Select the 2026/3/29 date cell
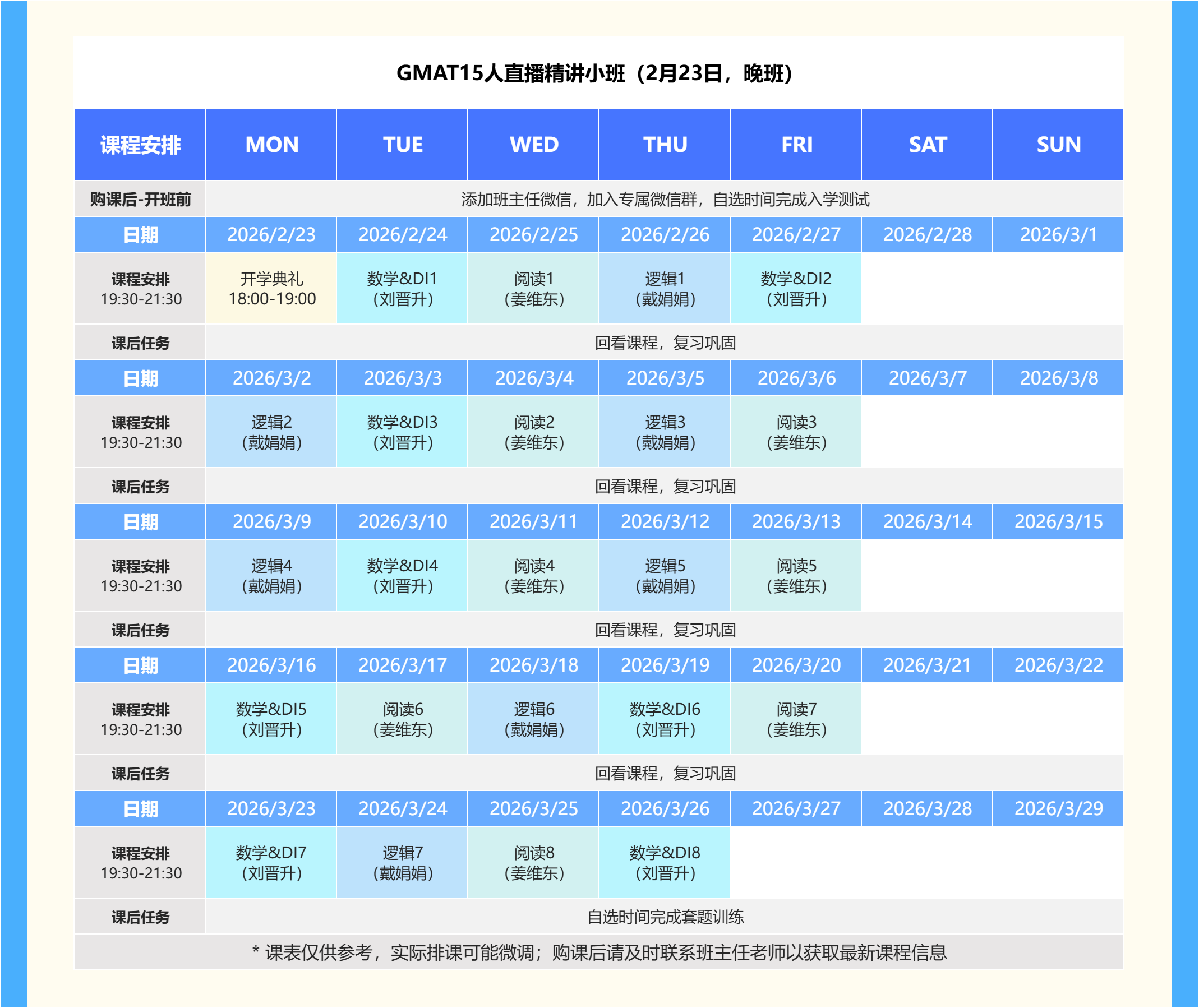 tap(1058, 808)
